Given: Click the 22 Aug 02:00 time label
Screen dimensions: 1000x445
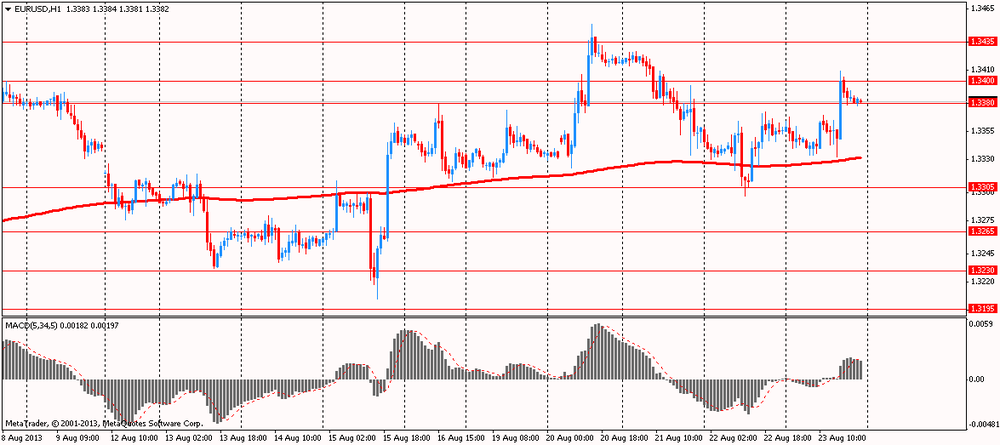Looking at the screenshot, I should tap(732, 439).
